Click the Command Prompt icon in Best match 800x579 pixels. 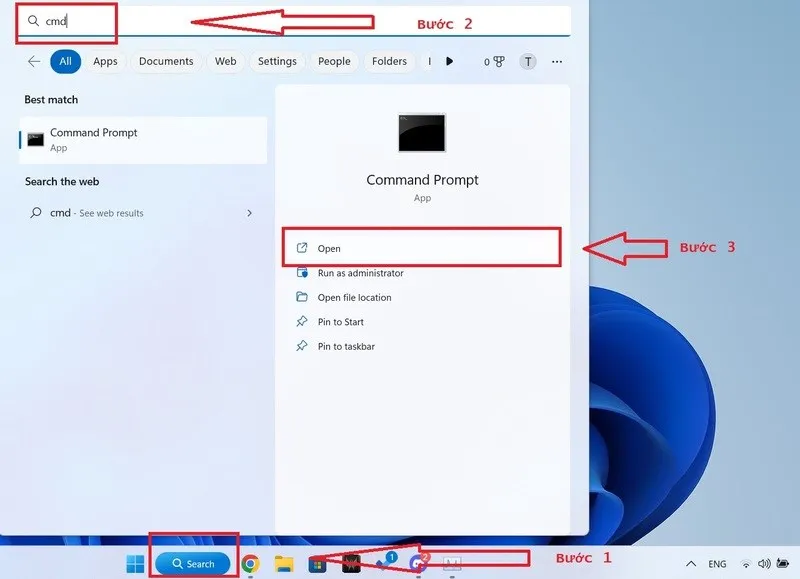coord(36,140)
